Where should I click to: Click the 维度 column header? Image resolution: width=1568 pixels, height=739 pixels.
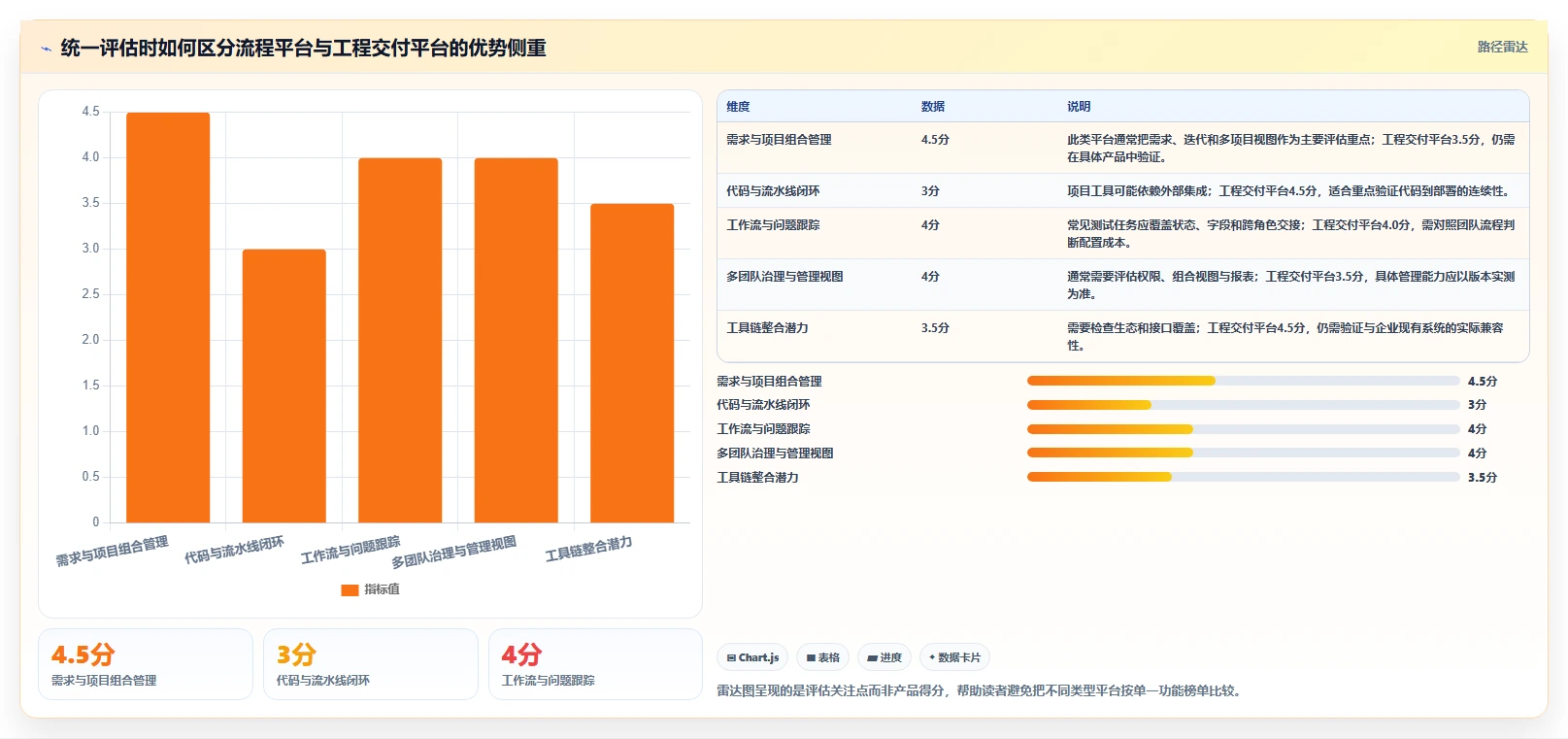(x=738, y=107)
